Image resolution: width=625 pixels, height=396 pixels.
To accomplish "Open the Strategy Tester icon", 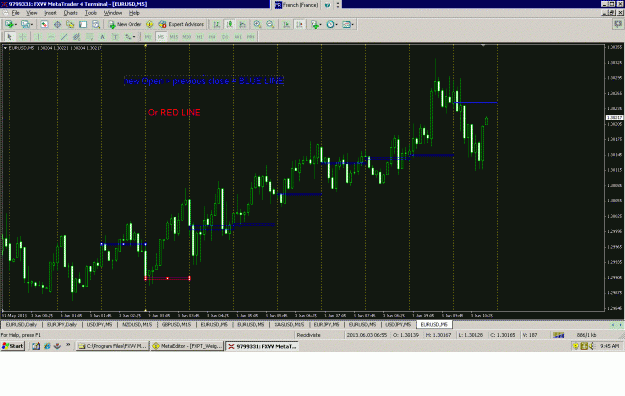I will pos(96,24).
